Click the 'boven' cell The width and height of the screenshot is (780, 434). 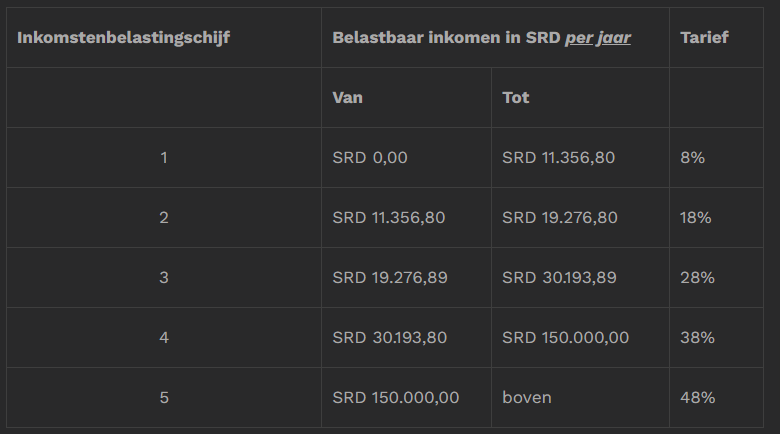527,398
